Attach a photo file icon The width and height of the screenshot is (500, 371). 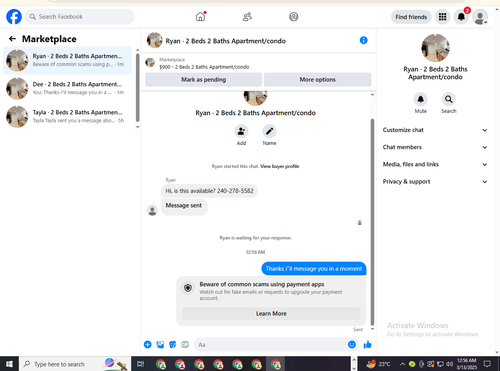[160, 344]
